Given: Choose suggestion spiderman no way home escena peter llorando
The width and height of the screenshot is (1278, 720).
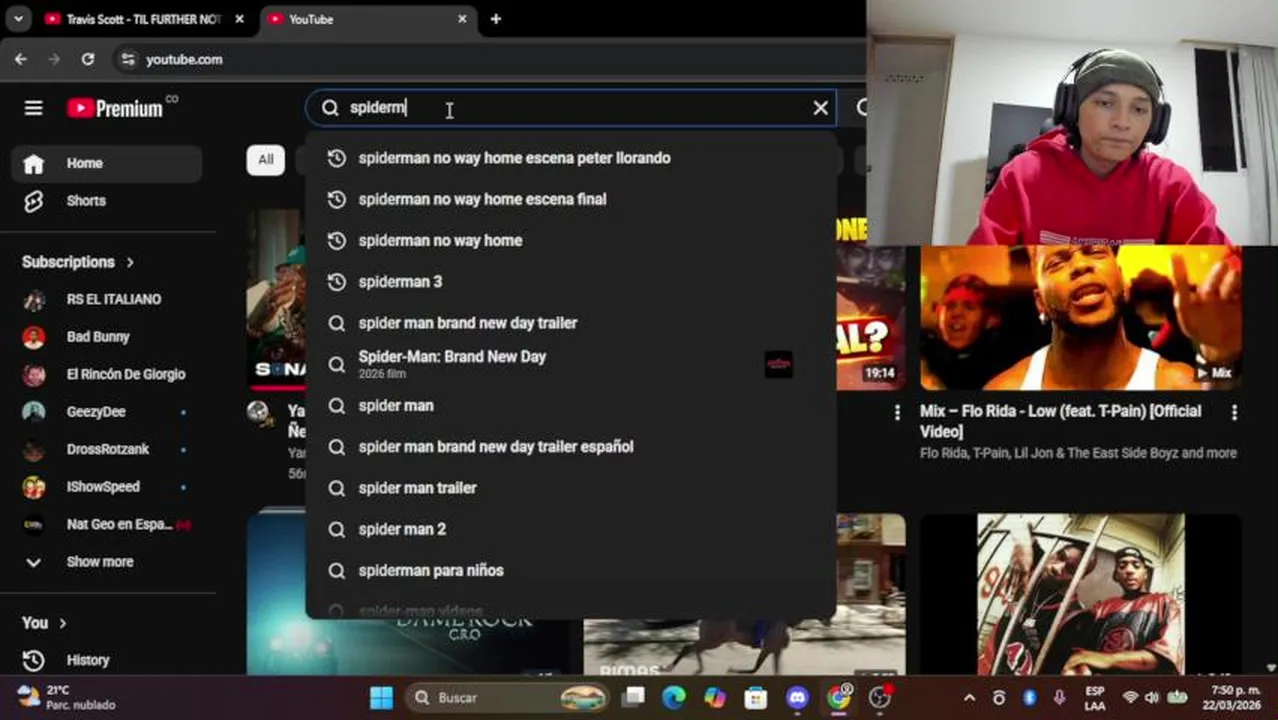Looking at the screenshot, I should coord(570,158).
